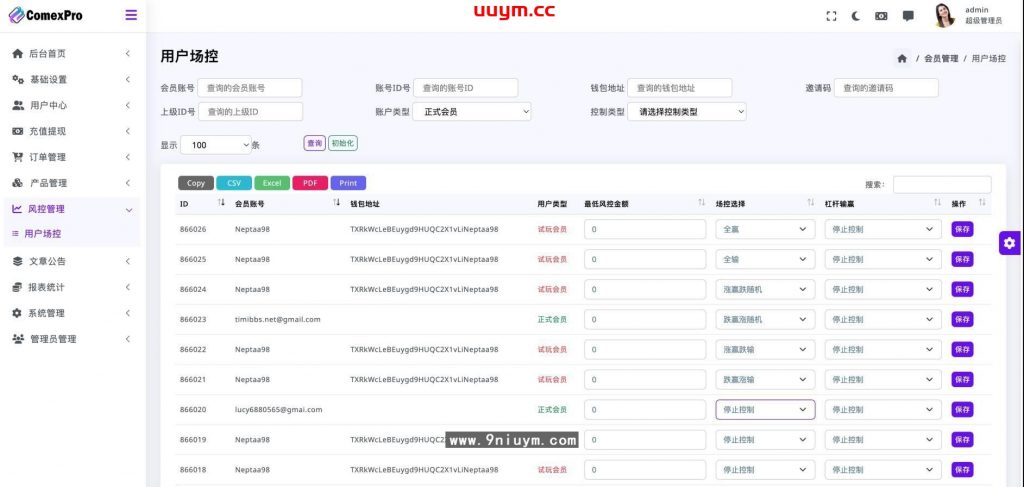
Task: Select 用户场控 submenu item in sidebar
Action: 42,233
